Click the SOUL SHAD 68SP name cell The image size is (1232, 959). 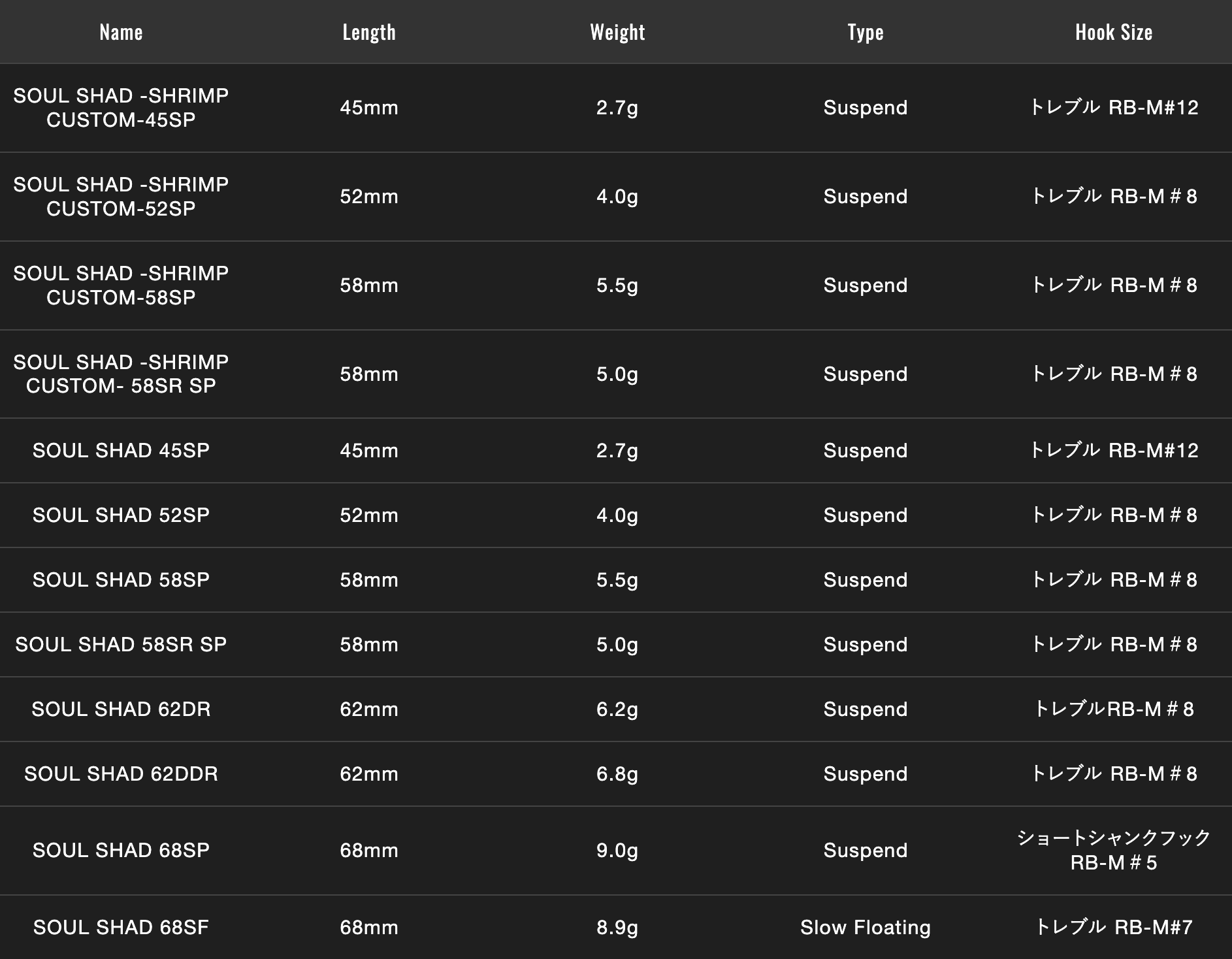point(121,851)
